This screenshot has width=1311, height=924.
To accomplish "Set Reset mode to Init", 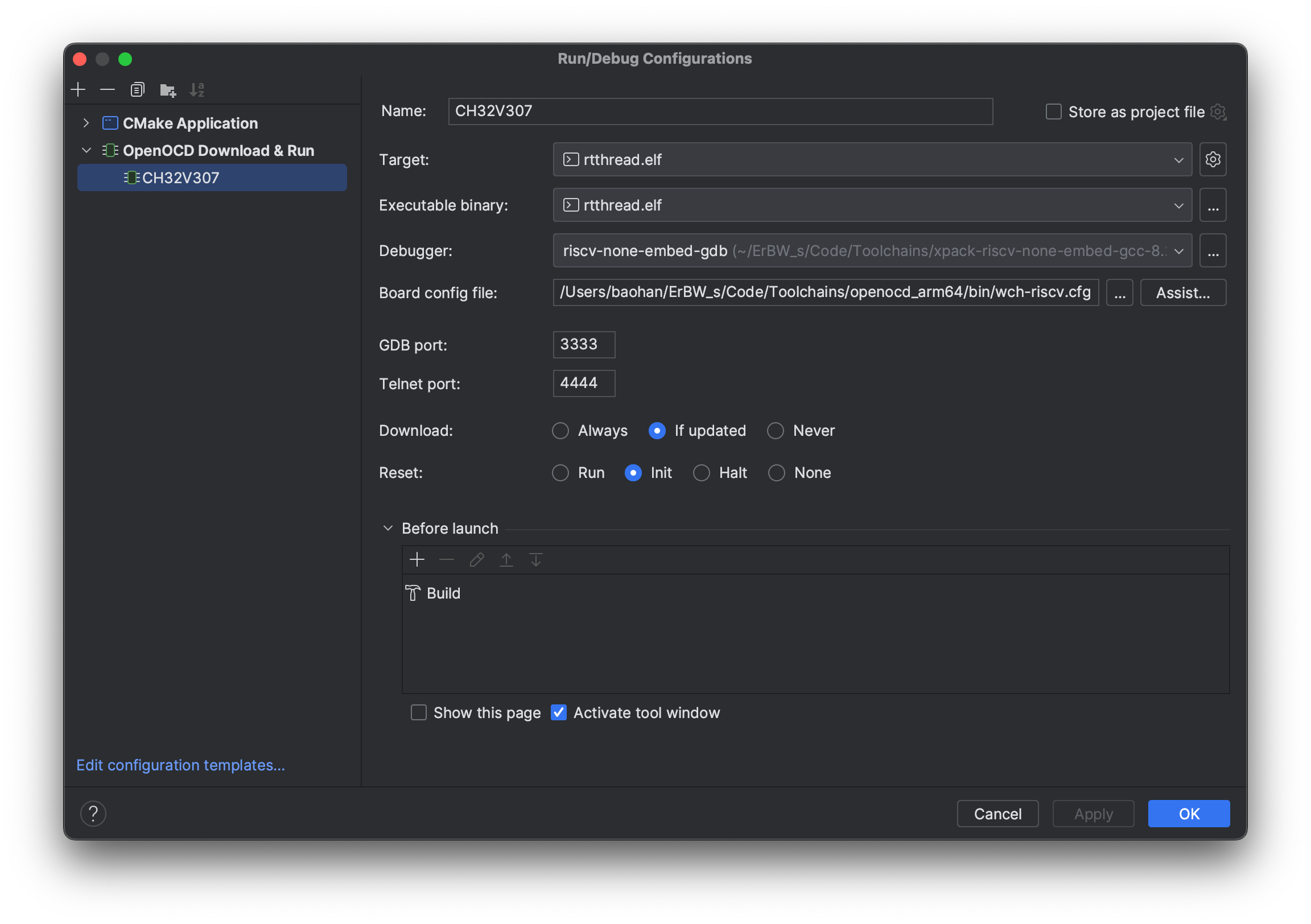I will click(633, 473).
